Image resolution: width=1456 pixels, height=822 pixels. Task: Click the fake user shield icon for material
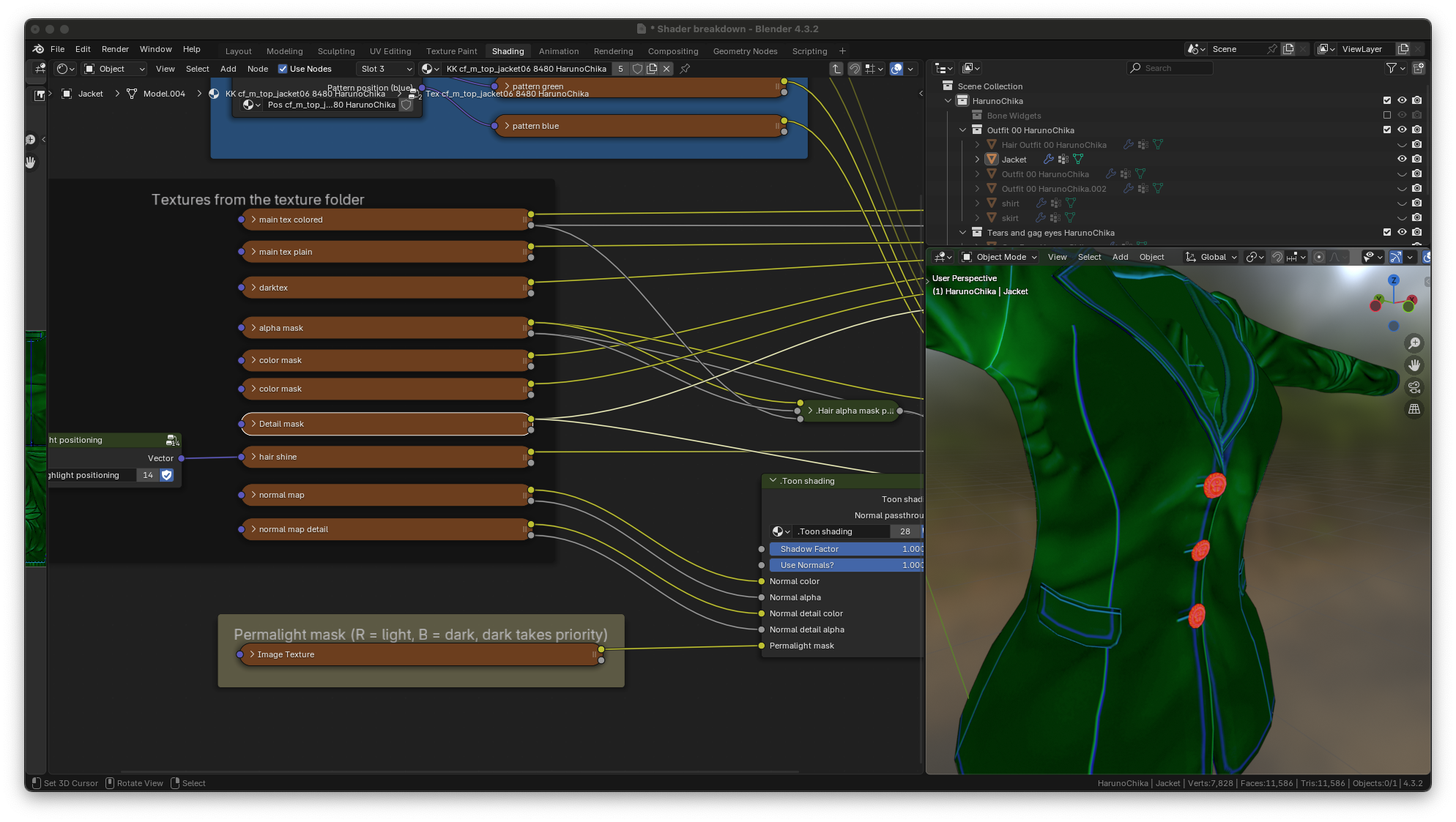(637, 69)
